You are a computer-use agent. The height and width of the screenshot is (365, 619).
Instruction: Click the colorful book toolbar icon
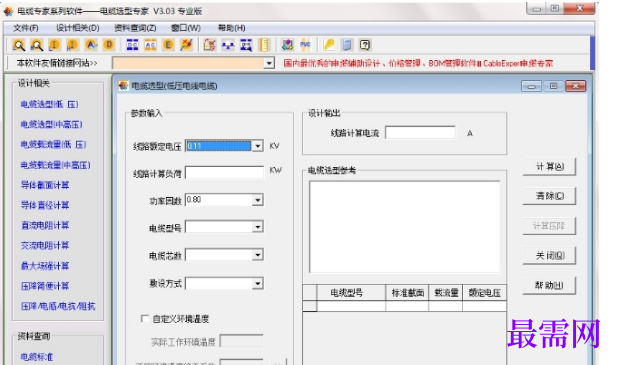[x=287, y=45]
